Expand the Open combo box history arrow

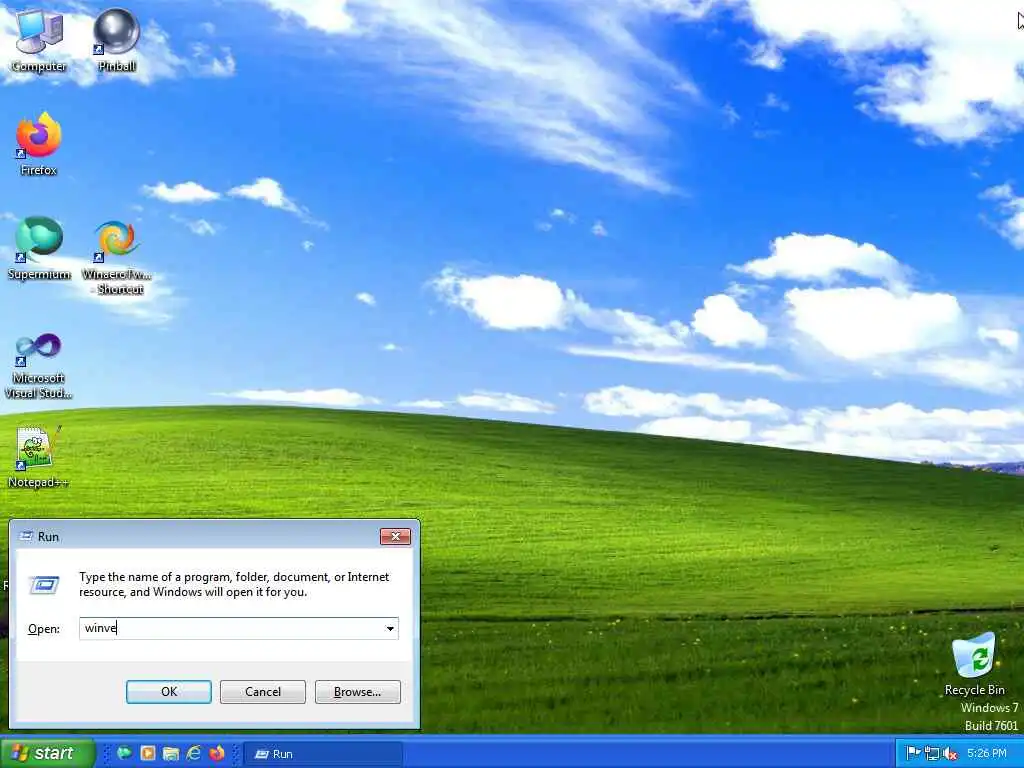tap(390, 628)
